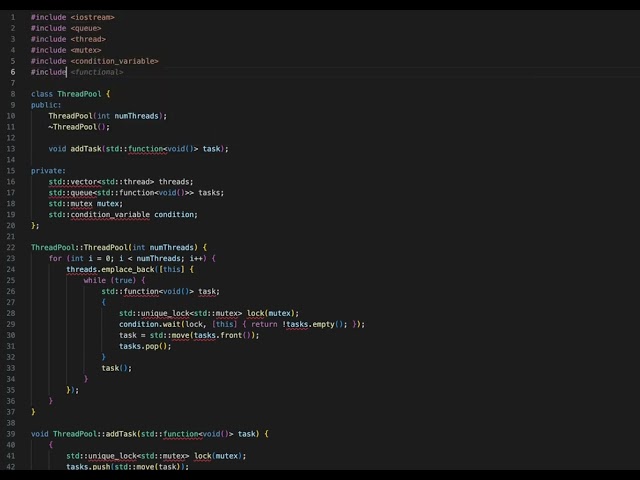
Task: Click line number 1 in the gutter
Action: point(13,17)
